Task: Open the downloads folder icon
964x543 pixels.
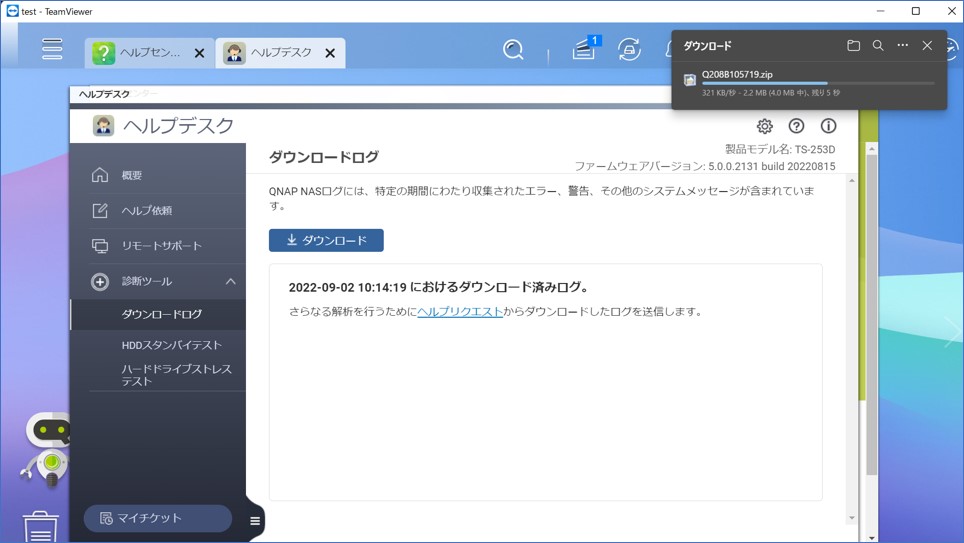Action: point(853,46)
